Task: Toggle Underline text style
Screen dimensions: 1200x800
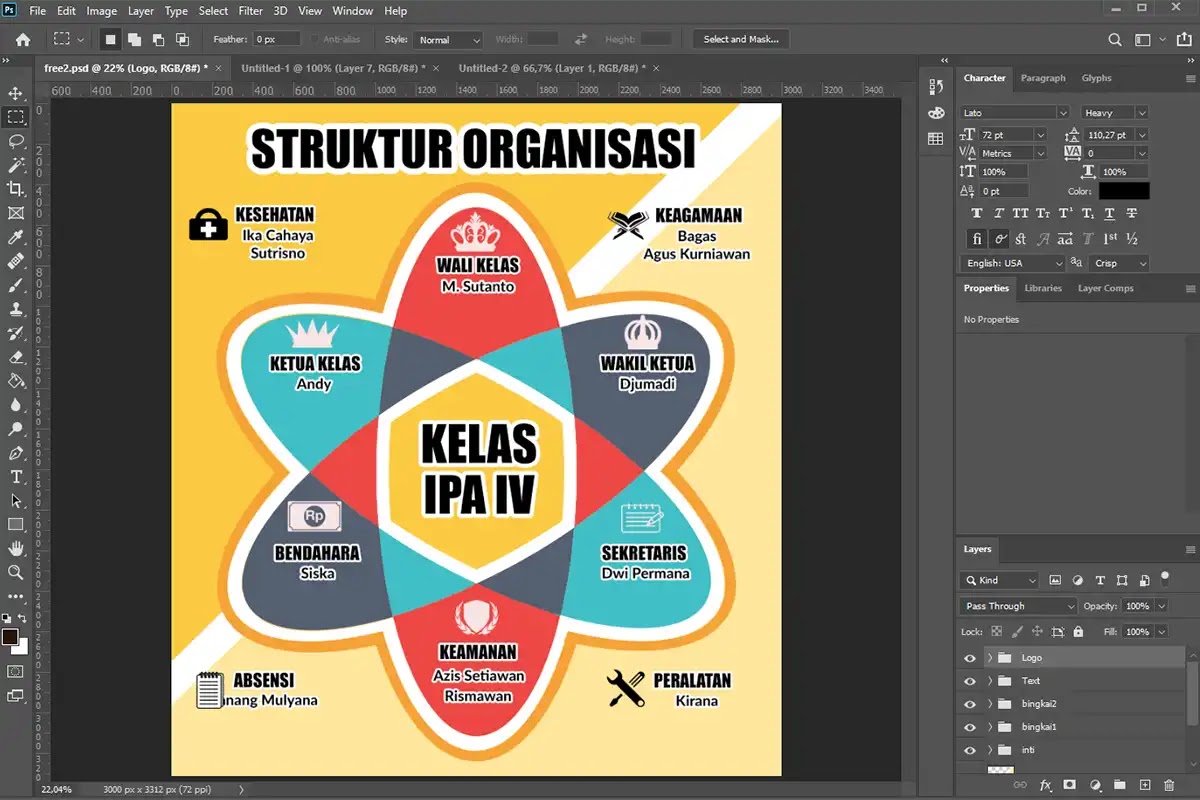Action: point(1110,214)
